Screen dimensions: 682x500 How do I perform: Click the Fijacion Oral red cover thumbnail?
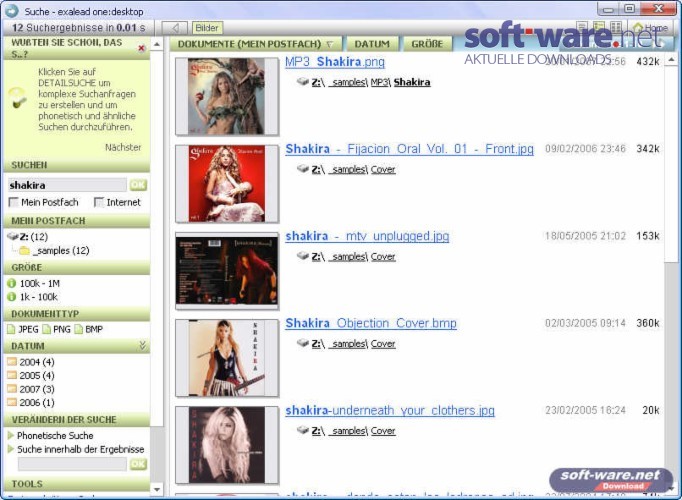click(227, 184)
